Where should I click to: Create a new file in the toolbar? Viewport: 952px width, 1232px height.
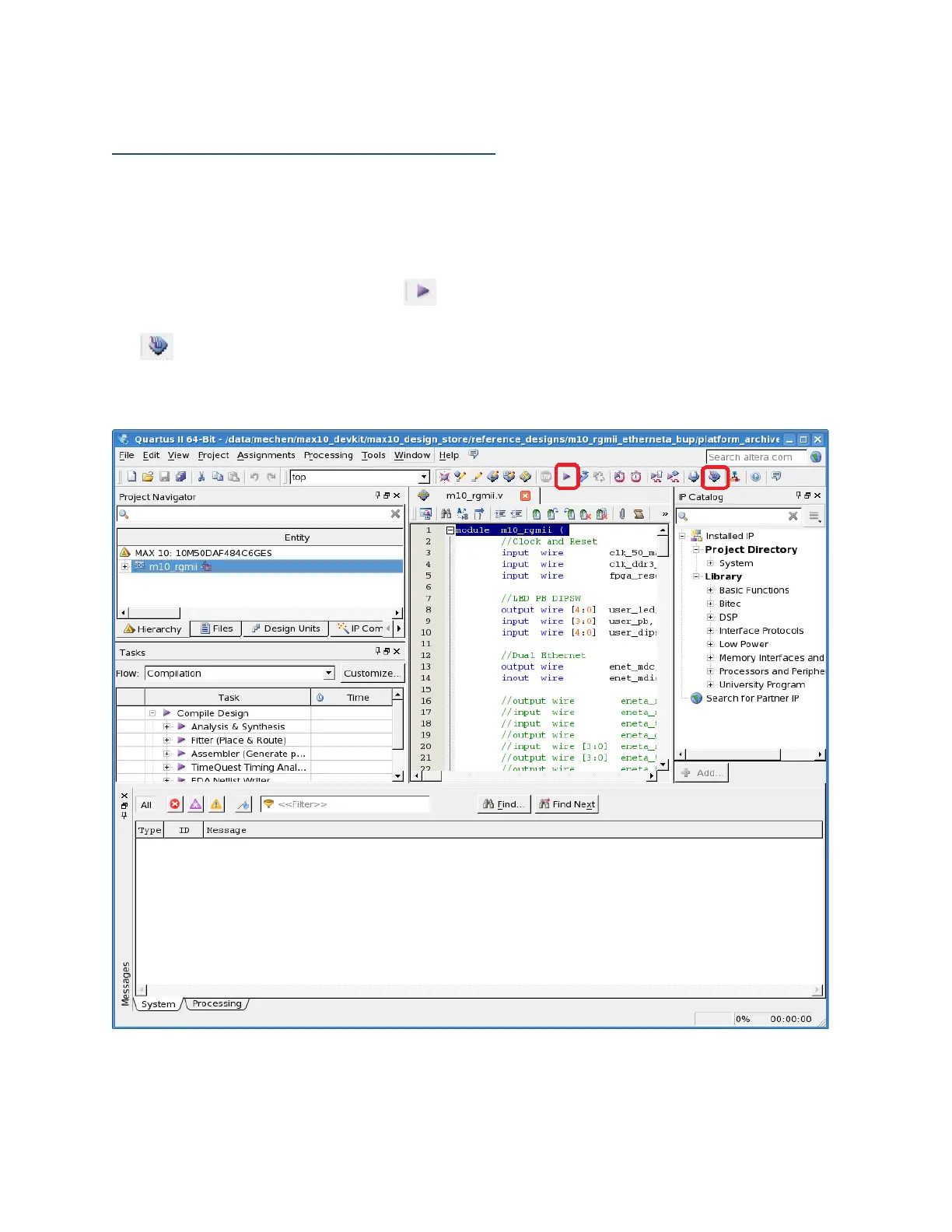[x=131, y=477]
